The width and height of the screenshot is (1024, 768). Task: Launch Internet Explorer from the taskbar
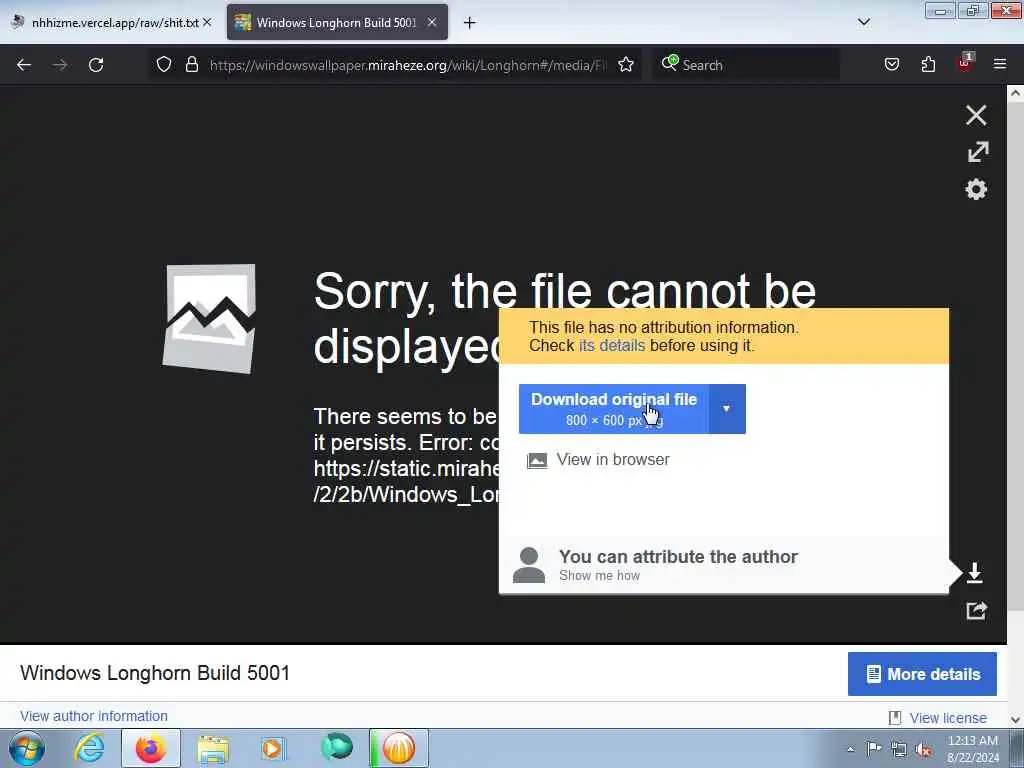click(x=89, y=748)
